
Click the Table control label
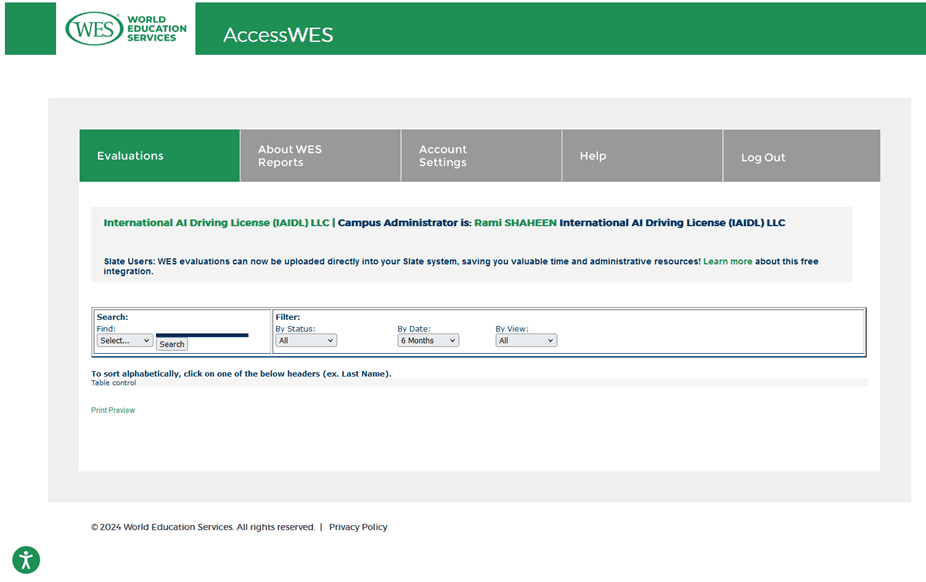point(113,383)
